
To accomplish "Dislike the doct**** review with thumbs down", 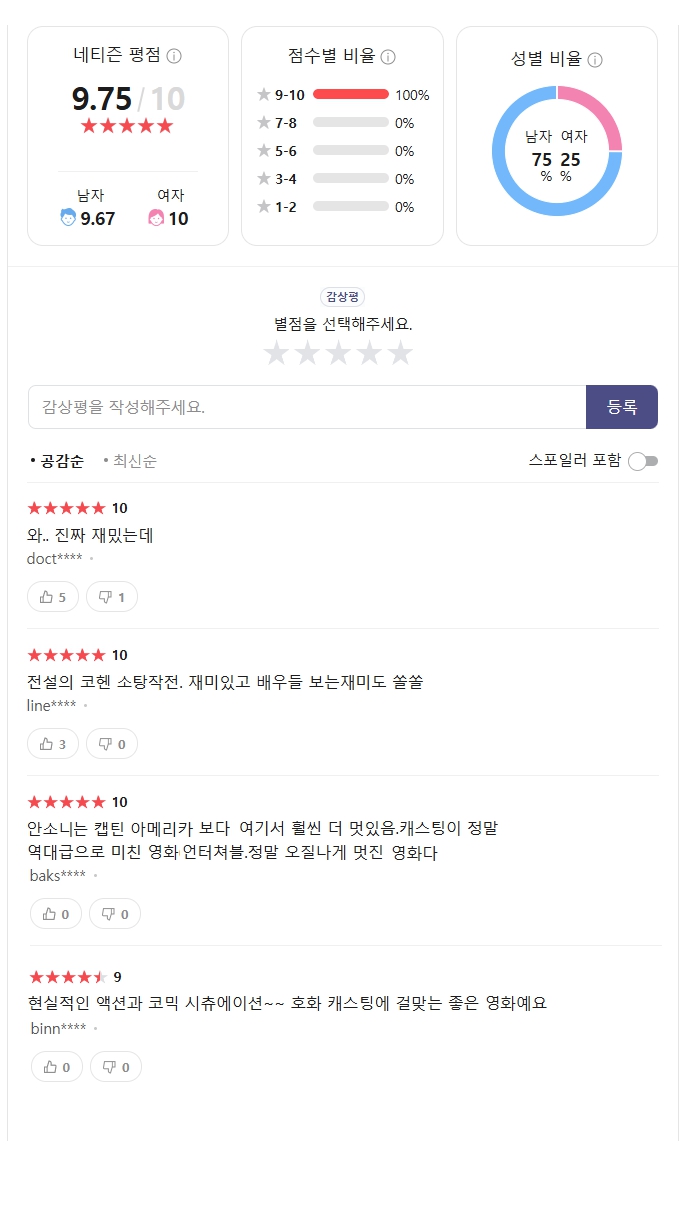I will pyautogui.click(x=112, y=597).
